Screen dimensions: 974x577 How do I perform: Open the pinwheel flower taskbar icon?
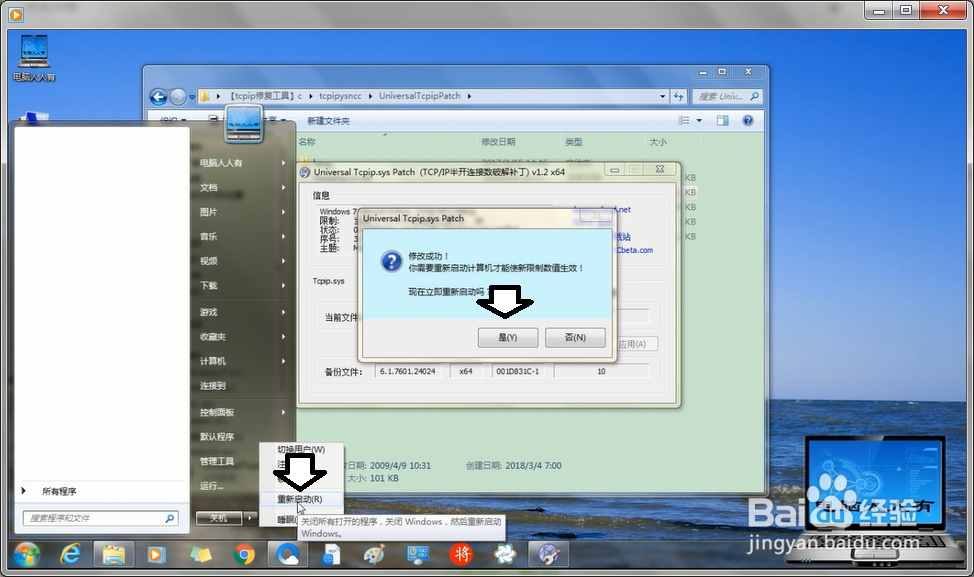[x=504, y=554]
